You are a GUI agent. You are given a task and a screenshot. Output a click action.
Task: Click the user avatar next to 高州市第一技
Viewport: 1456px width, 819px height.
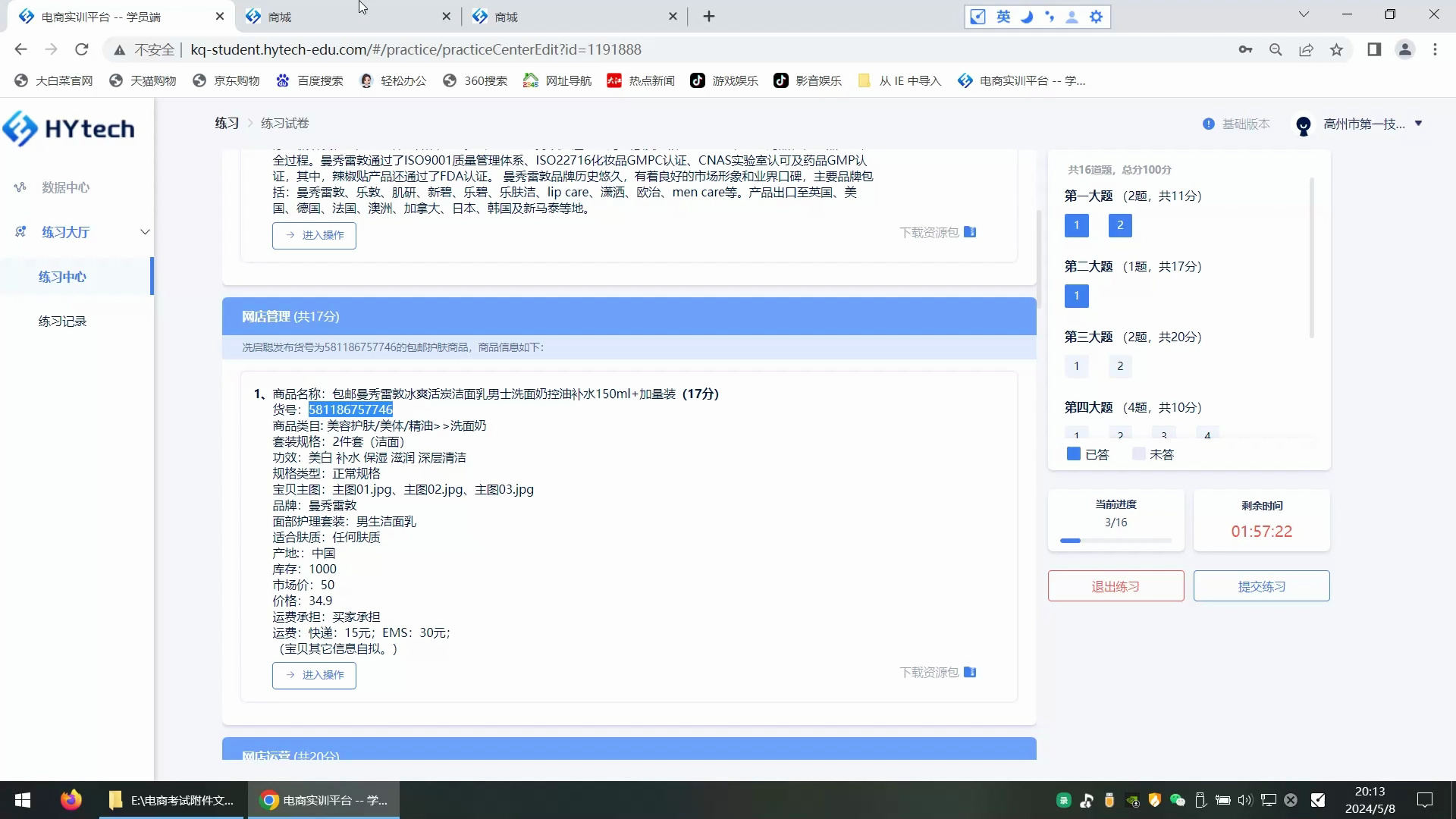pos(1304,125)
